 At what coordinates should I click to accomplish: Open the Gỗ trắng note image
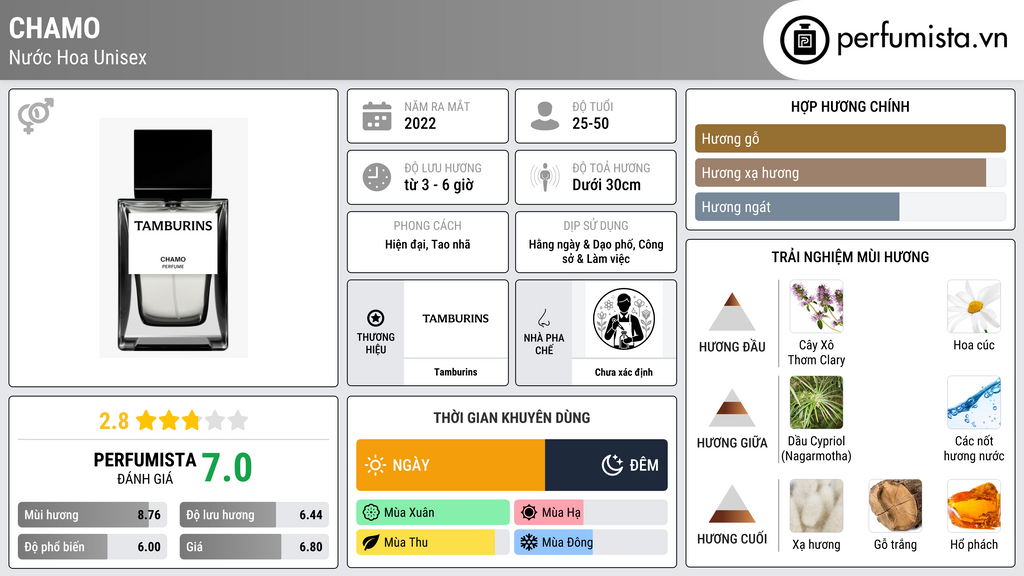click(x=895, y=506)
